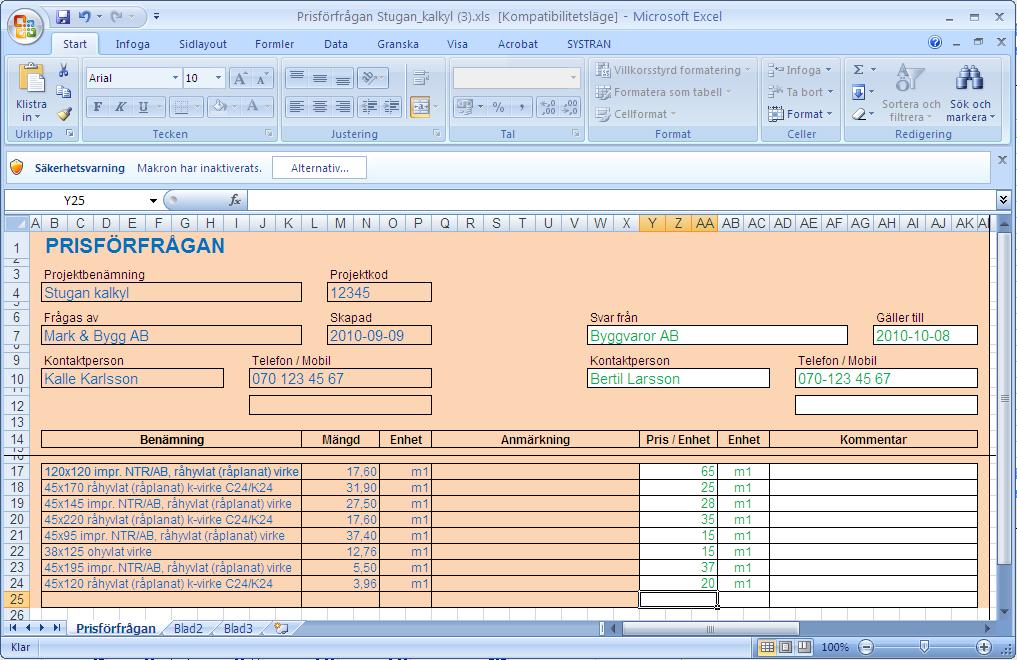Activate the Format Painter brush

[x=64, y=114]
